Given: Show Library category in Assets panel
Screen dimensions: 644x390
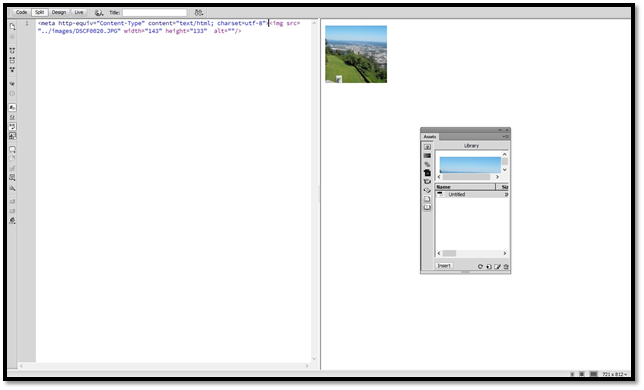Looking at the screenshot, I should click(427, 207).
